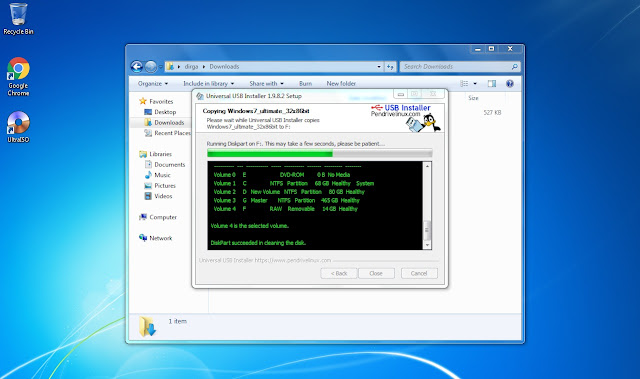The image size is (640, 379).
Task: Click New folder in the toolbar
Action: [341, 83]
